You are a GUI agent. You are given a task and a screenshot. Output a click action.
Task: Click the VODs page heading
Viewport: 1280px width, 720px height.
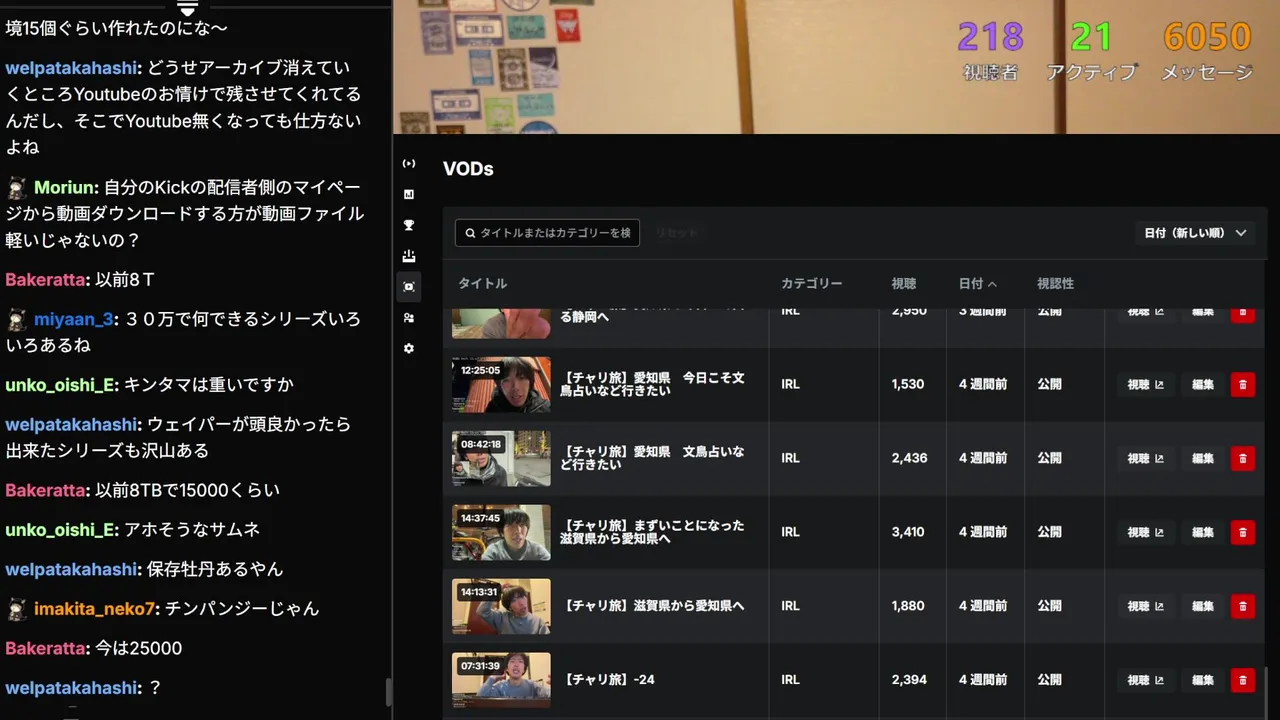pos(468,169)
